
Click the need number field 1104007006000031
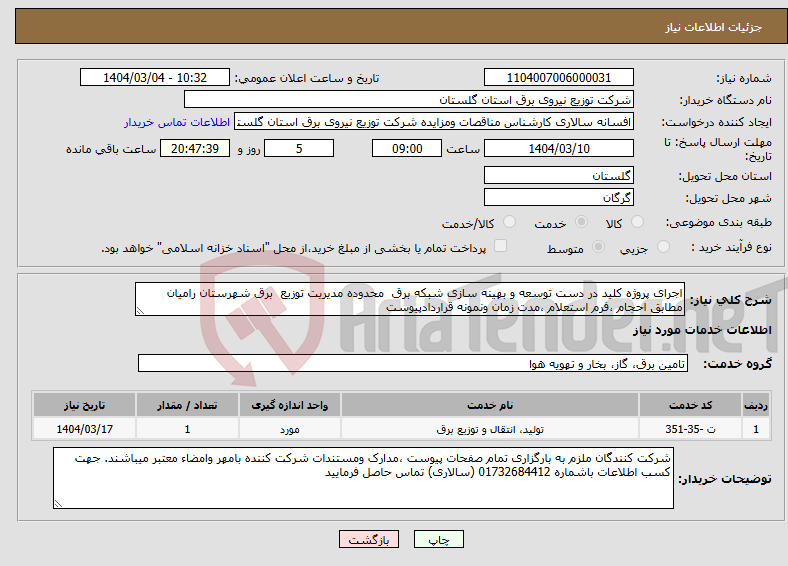[558, 77]
